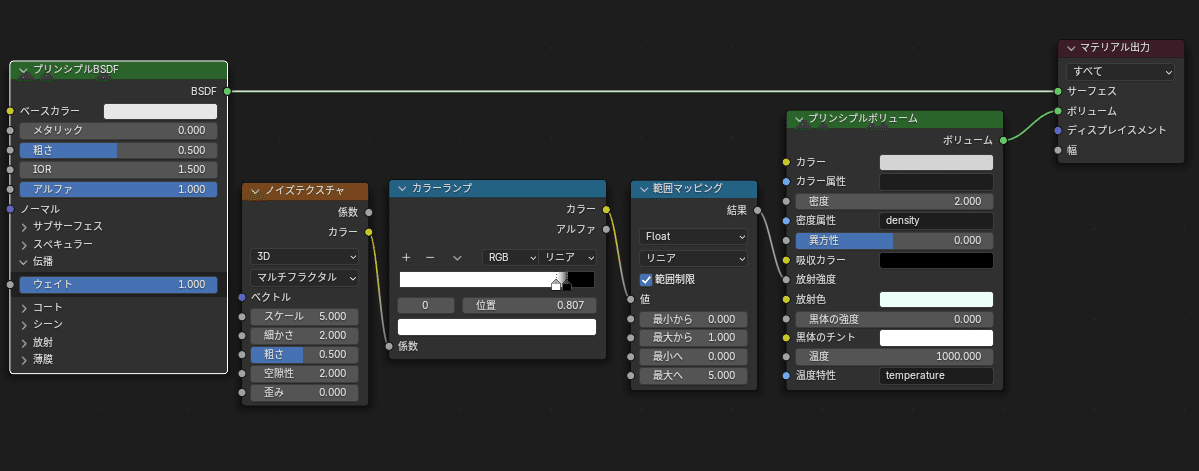Expand the 放射 panel in BSDF
The width and height of the screenshot is (1199, 471).
[x=24, y=342]
